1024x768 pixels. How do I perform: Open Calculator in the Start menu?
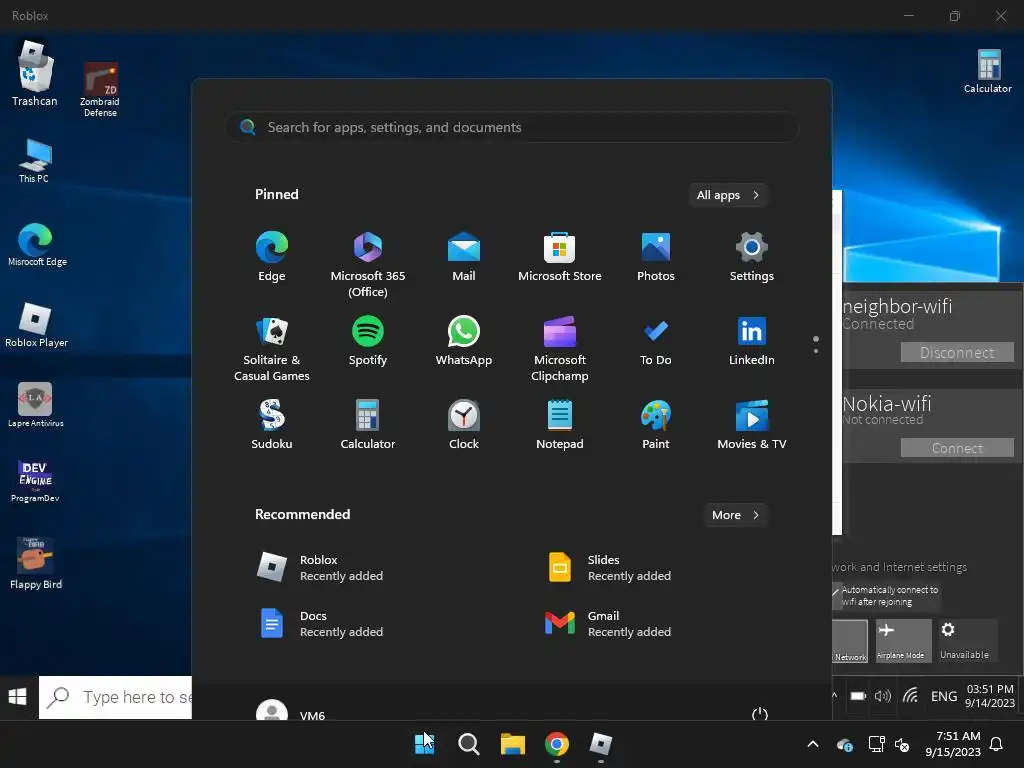368,424
